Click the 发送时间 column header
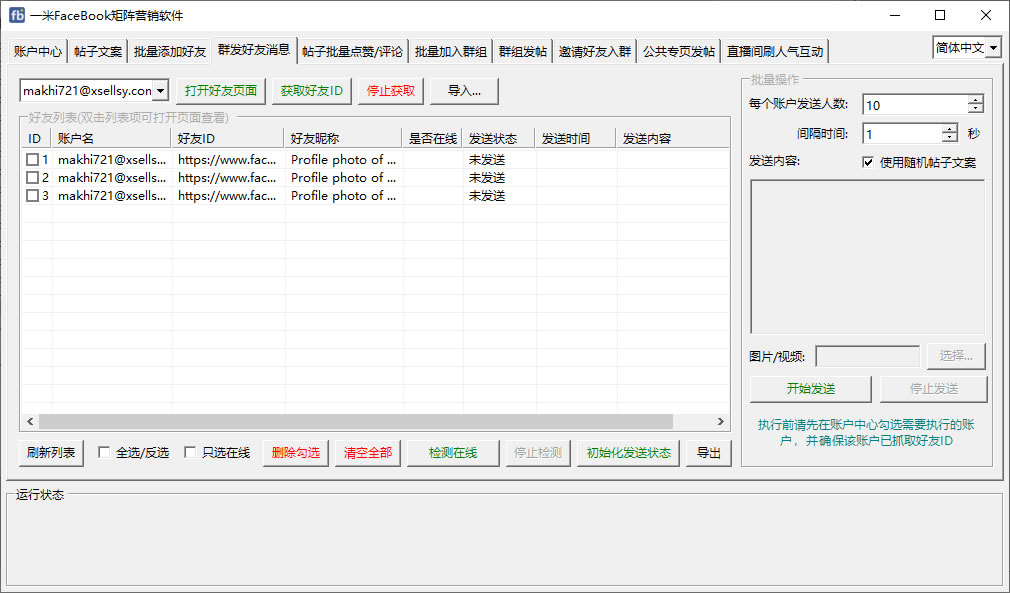The width and height of the screenshot is (1010, 593). (576, 138)
